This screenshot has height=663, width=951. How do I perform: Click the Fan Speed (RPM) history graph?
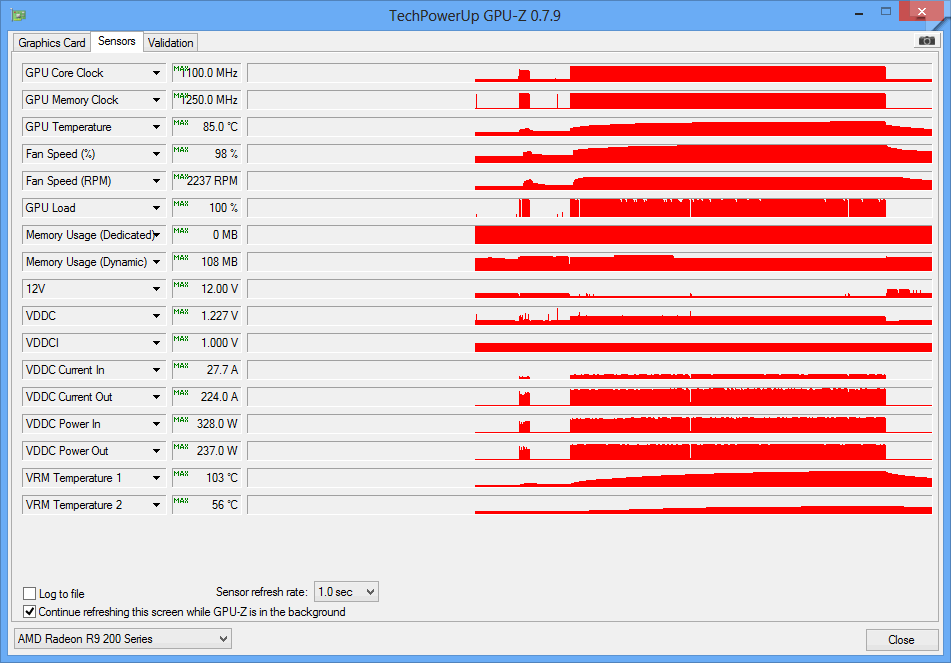(590, 181)
